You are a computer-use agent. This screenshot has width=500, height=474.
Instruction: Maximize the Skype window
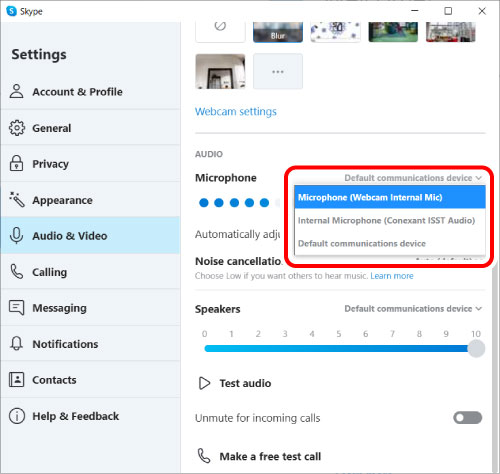click(x=448, y=11)
